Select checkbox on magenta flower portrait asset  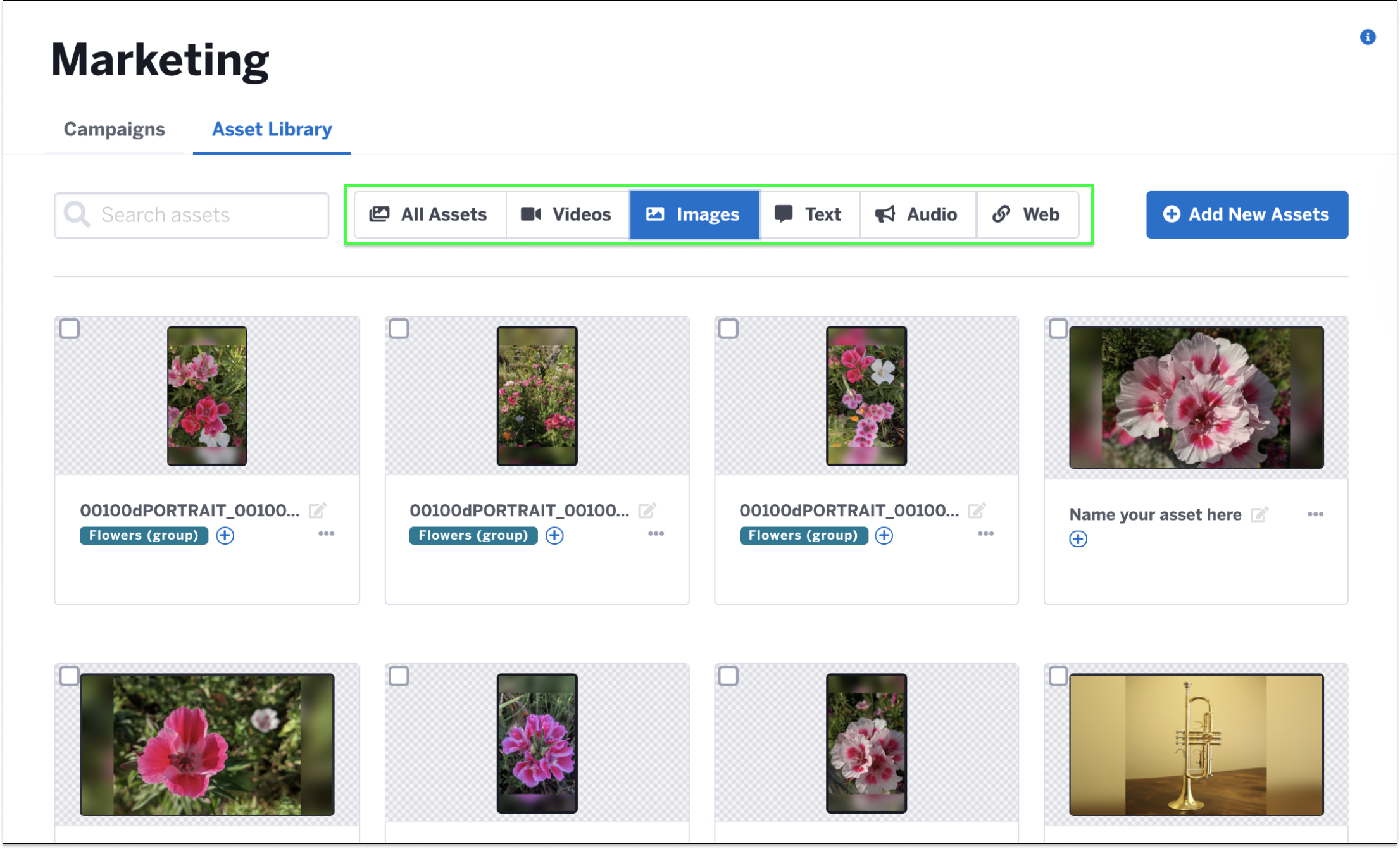[399, 676]
